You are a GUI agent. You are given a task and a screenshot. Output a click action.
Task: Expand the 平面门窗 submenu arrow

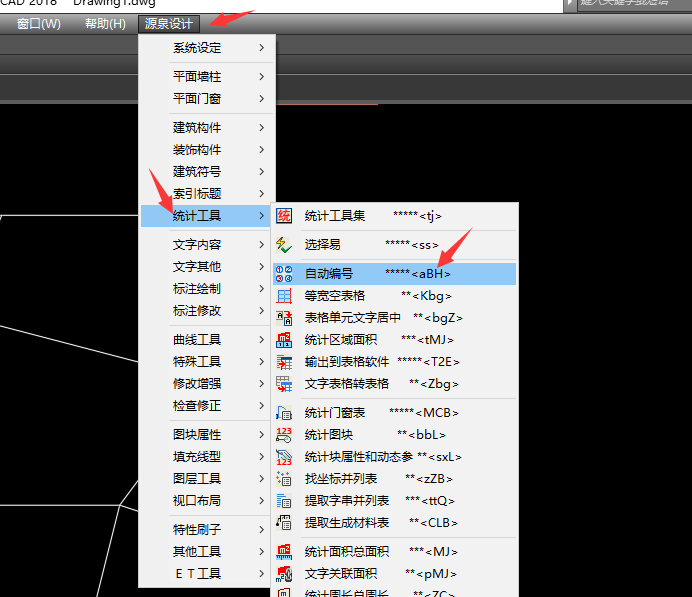262,98
